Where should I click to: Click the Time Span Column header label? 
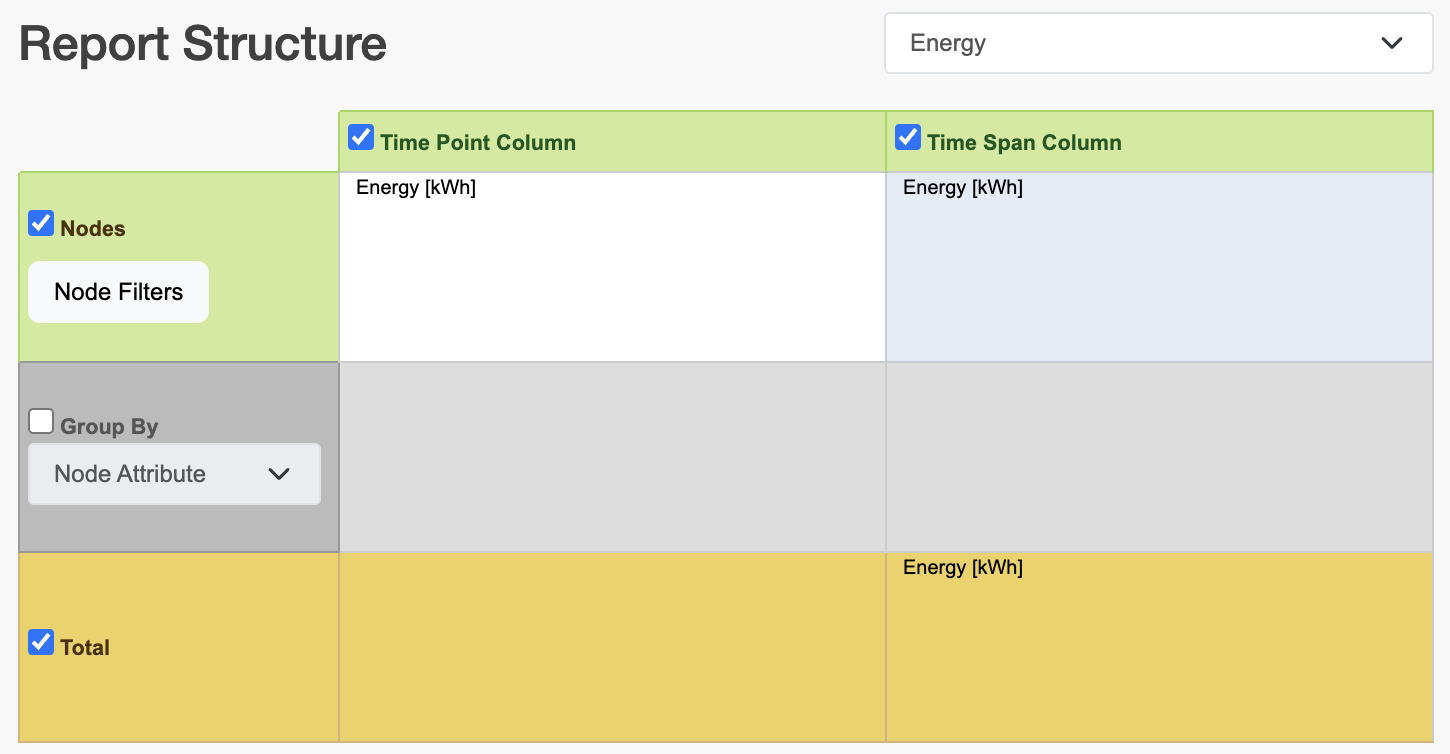click(x=1024, y=143)
